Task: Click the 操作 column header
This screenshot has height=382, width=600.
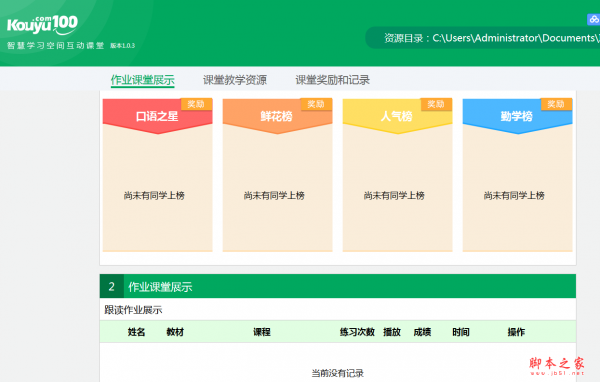Action: click(516, 332)
